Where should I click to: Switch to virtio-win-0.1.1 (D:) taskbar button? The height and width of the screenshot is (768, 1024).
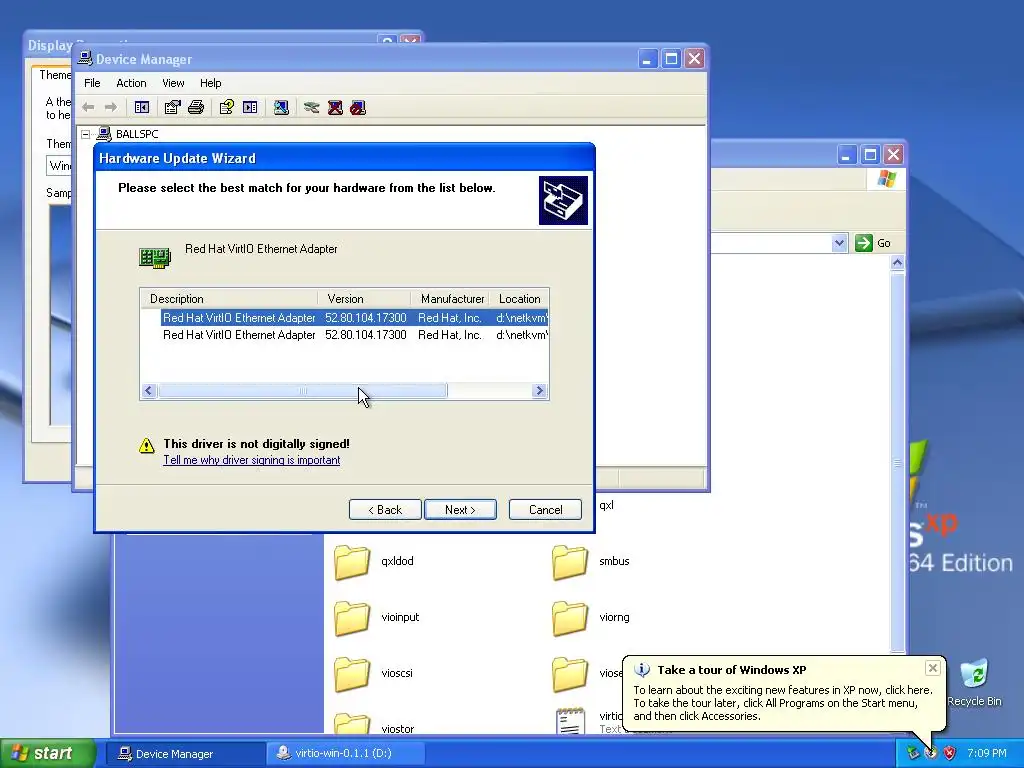pyautogui.click(x=346, y=754)
